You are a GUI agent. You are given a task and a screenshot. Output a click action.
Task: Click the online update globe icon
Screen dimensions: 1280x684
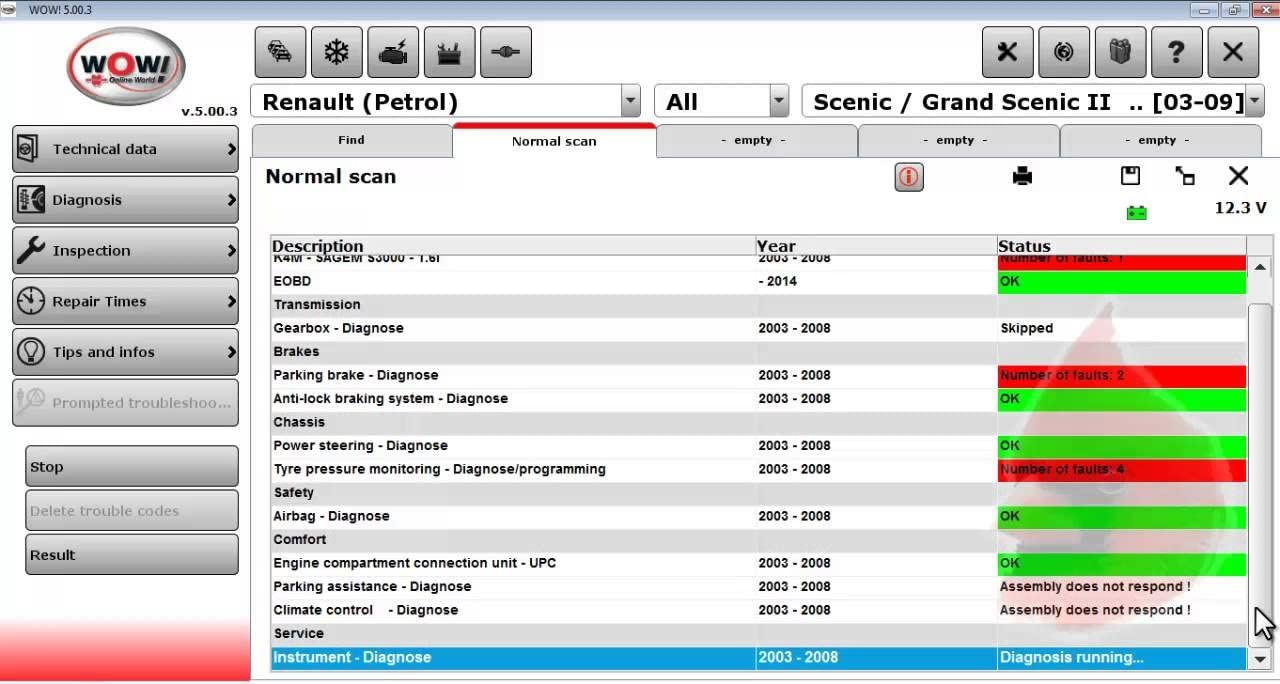click(1064, 52)
